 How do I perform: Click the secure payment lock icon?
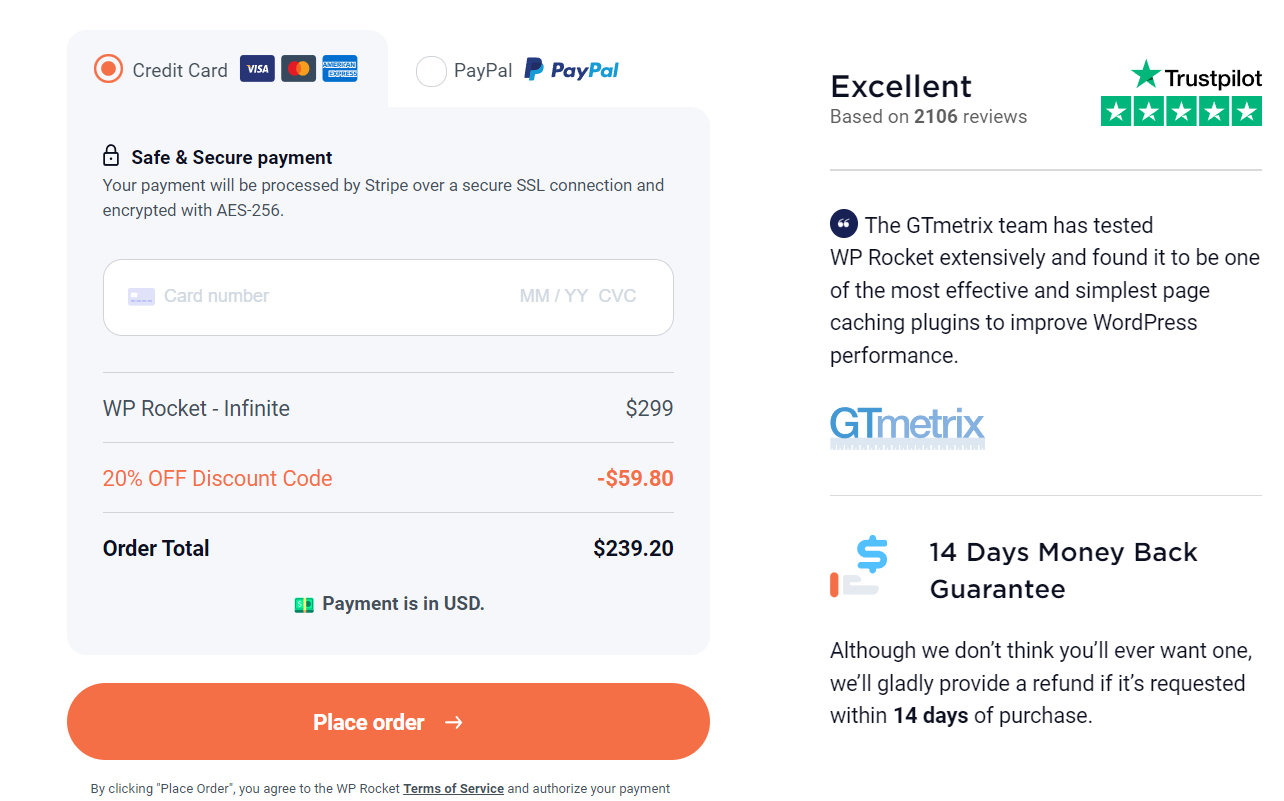(111, 155)
